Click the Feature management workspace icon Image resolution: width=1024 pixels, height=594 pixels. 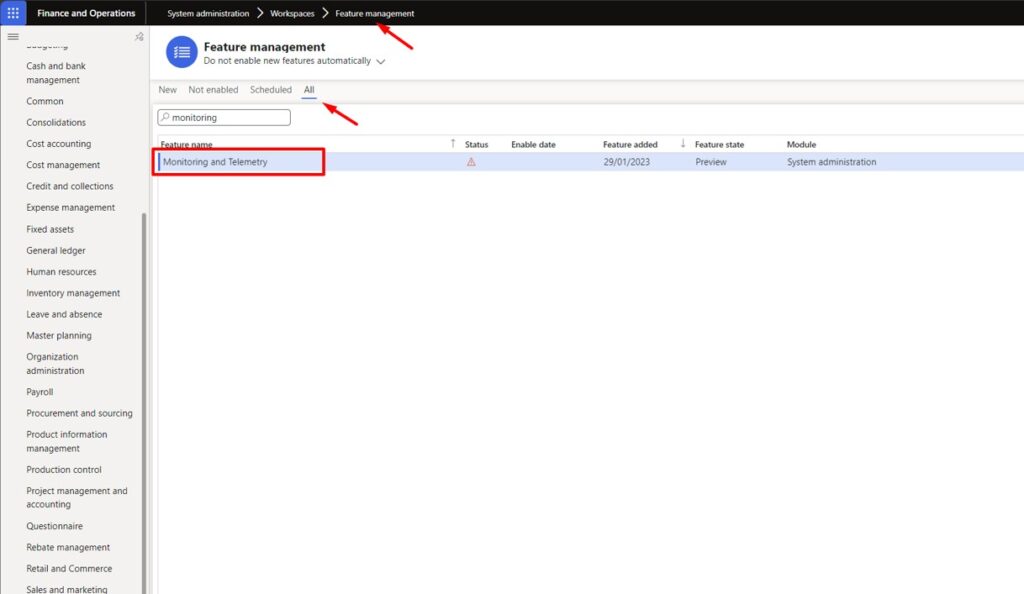coord(180,51)
